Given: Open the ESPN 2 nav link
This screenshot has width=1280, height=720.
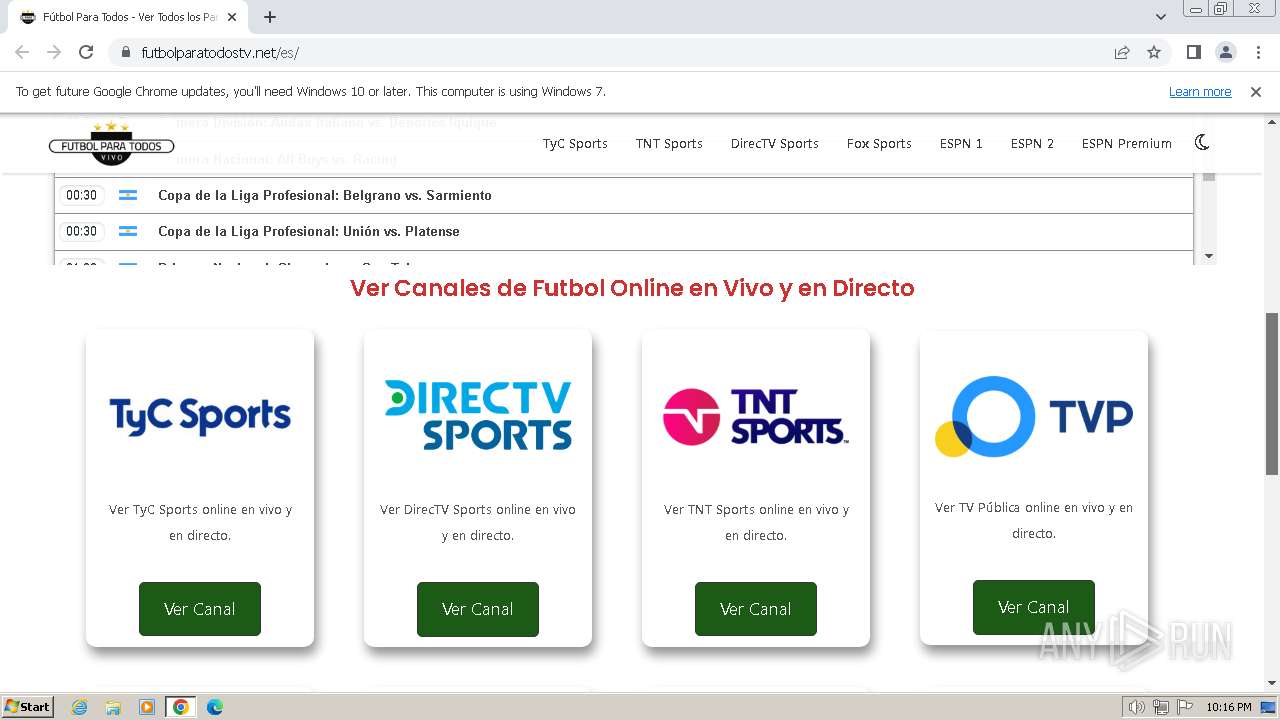Looking at the screenshot, I should (x=1032, y=144).
